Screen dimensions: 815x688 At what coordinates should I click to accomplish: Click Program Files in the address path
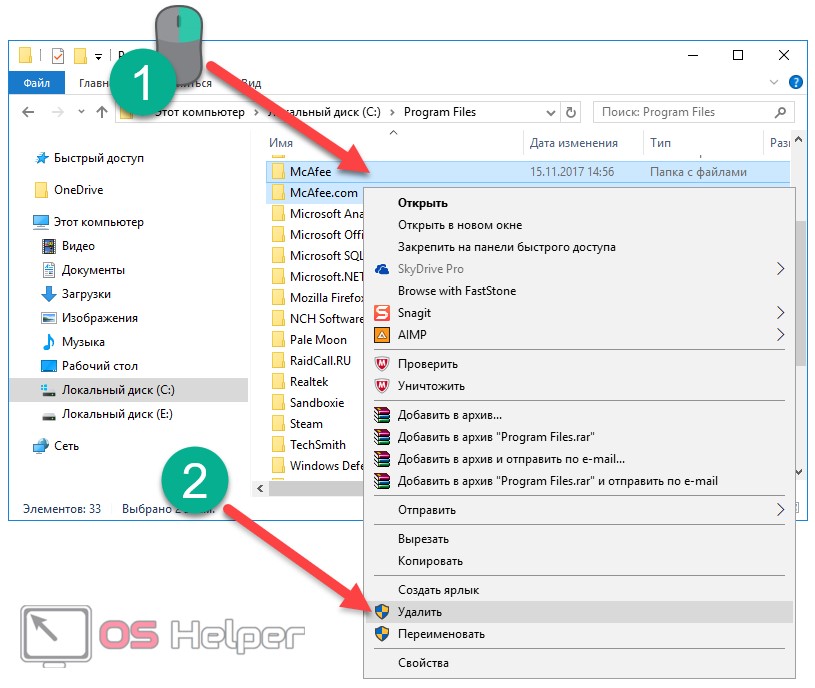[x=440, y=112]
